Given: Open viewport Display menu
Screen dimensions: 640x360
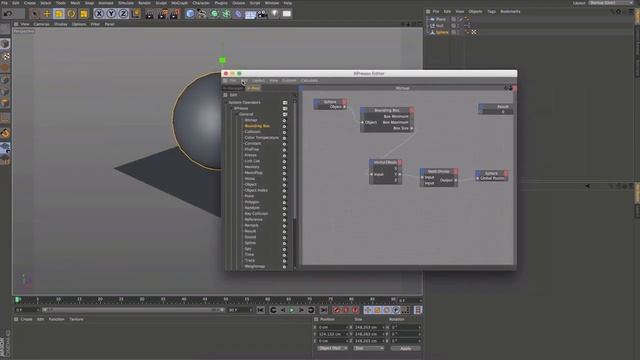Looking at the screenshot, I should coord(60,24).
